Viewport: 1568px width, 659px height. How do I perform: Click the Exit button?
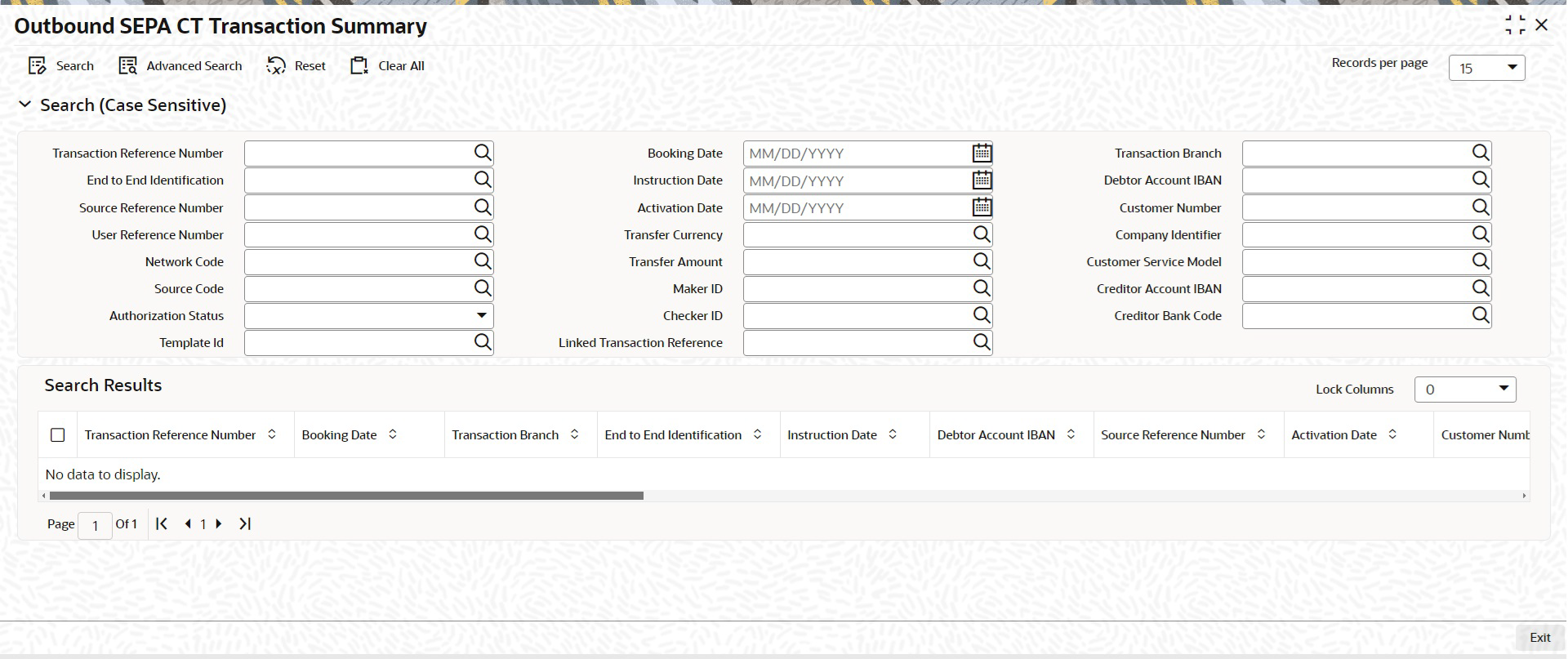click(x=1539, y=638)
